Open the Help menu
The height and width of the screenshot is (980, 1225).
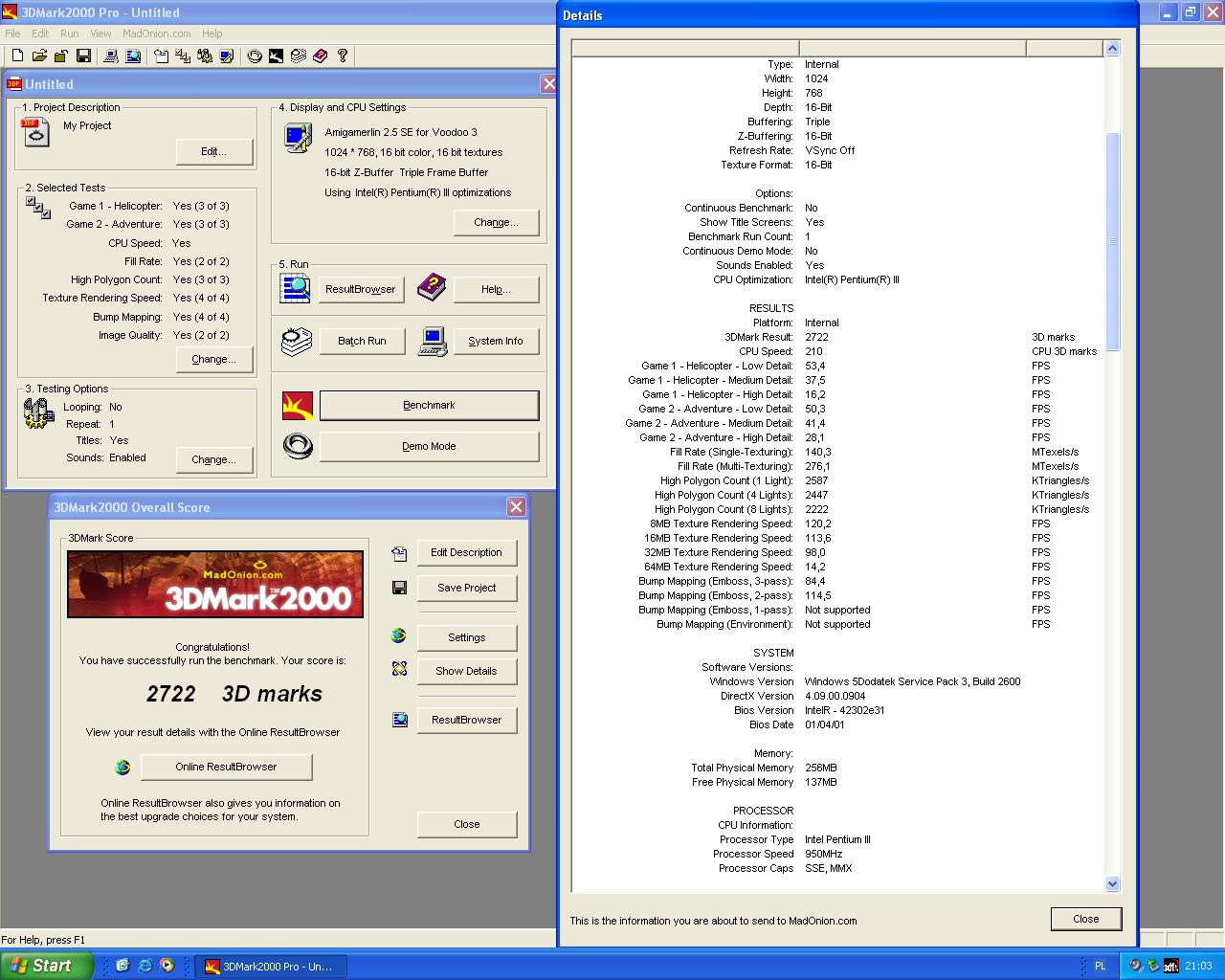tap(212, 33)
